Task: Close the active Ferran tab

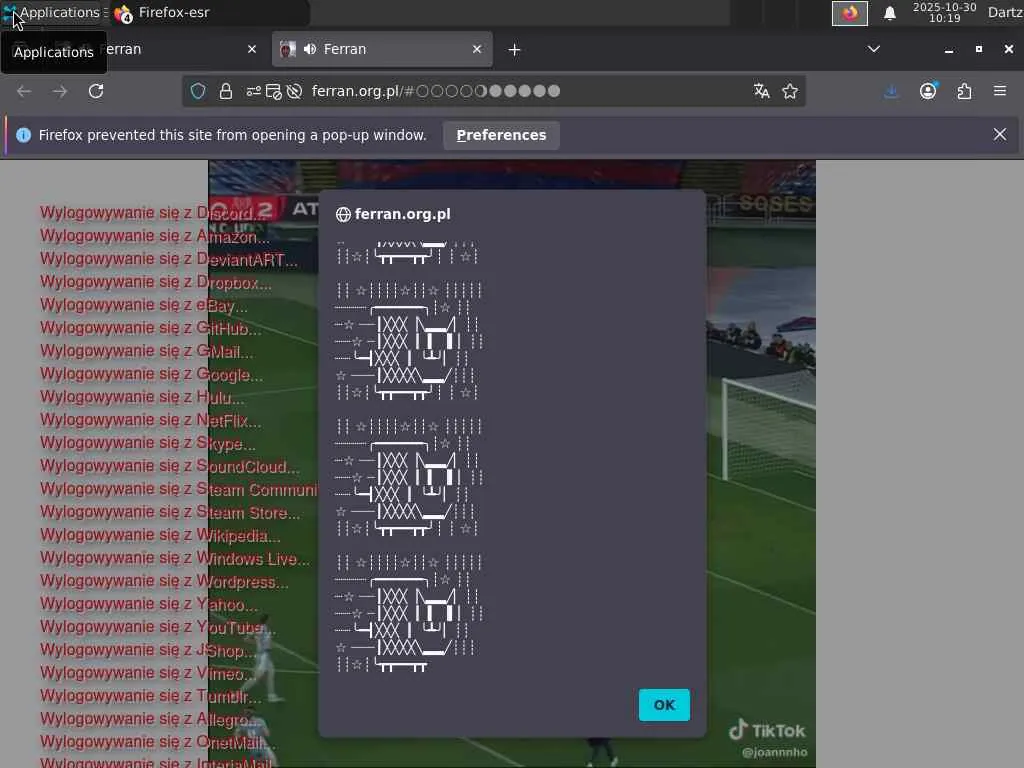Action: tap(477, 49)
